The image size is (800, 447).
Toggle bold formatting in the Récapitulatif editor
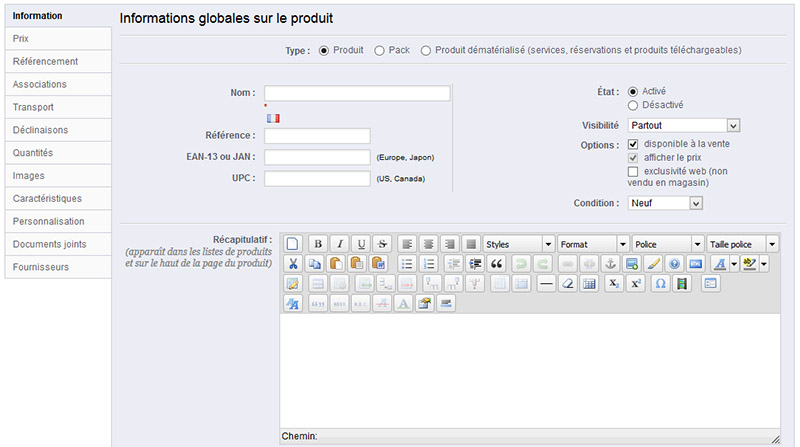coord(318,244)
